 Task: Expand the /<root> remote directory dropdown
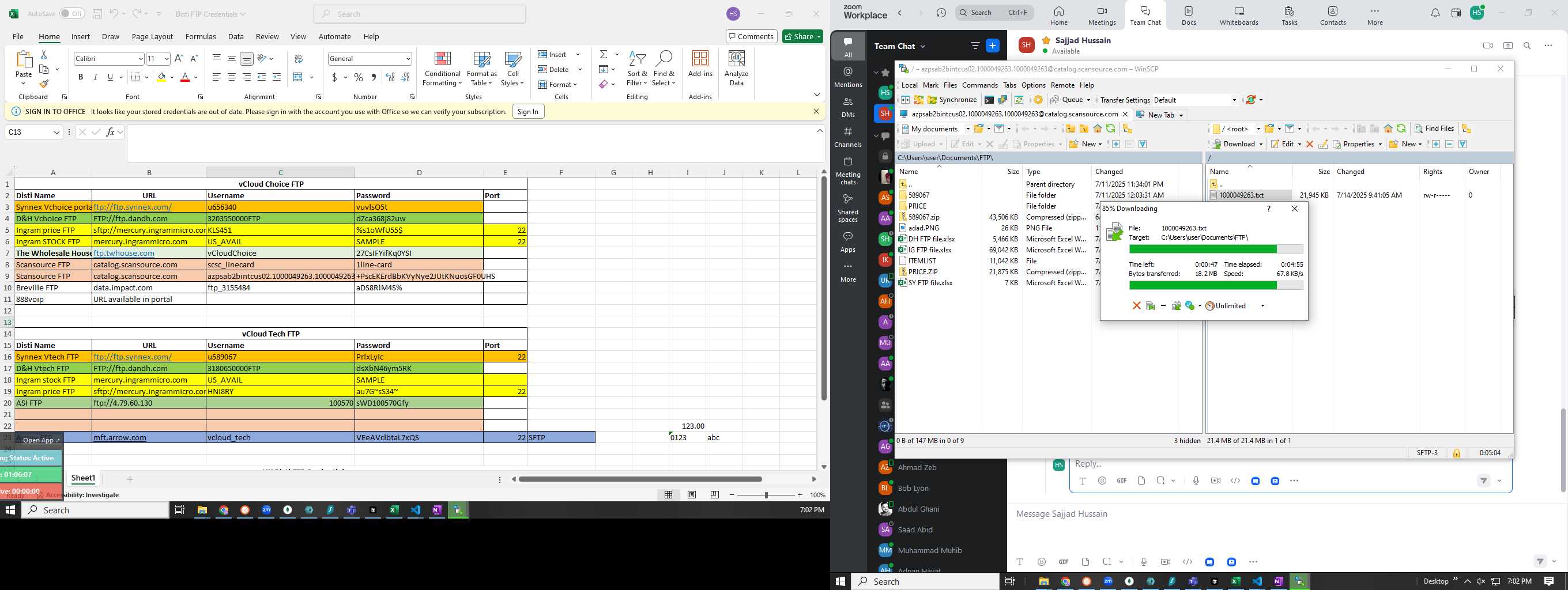tap(1258, 128)
